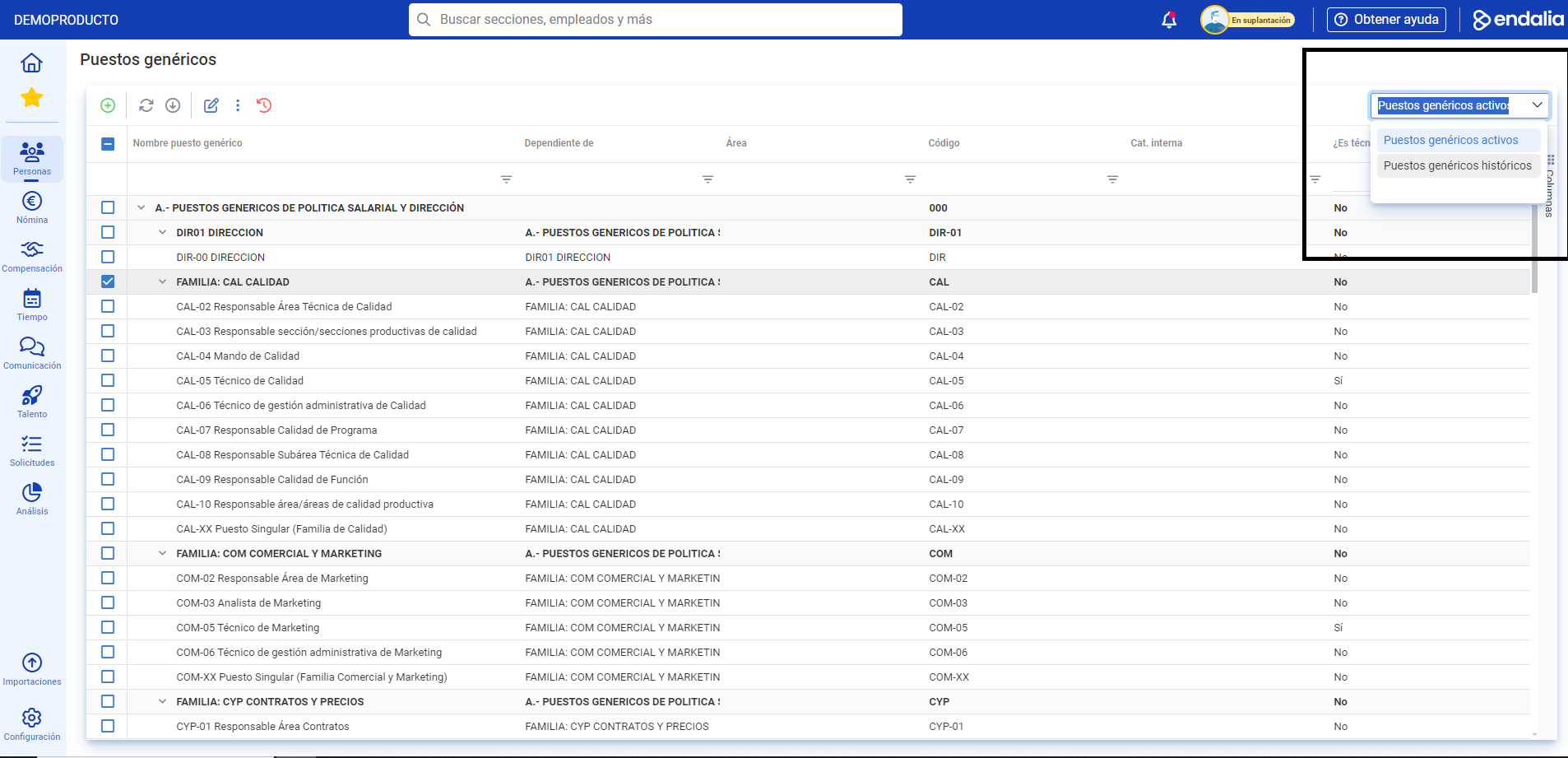The image size is (1568, 758).
Task: Collapse the A.- PUESTOS GENERICOS root row
Action: (141, 208)
